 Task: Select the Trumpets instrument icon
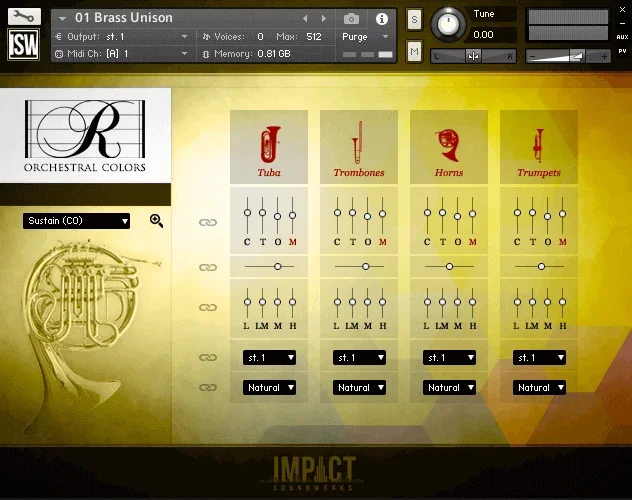539,147
